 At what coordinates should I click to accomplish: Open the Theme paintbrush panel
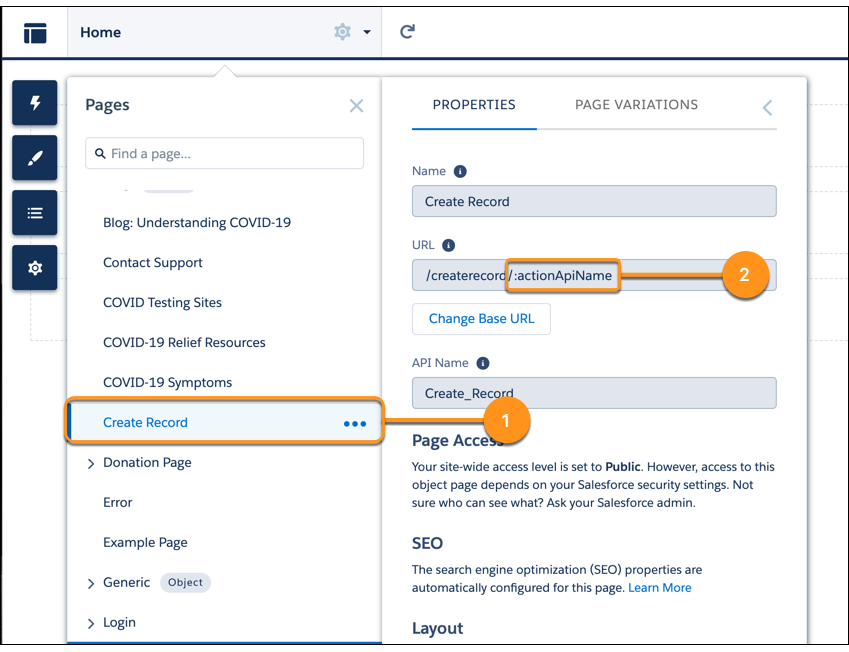[35, 158]
